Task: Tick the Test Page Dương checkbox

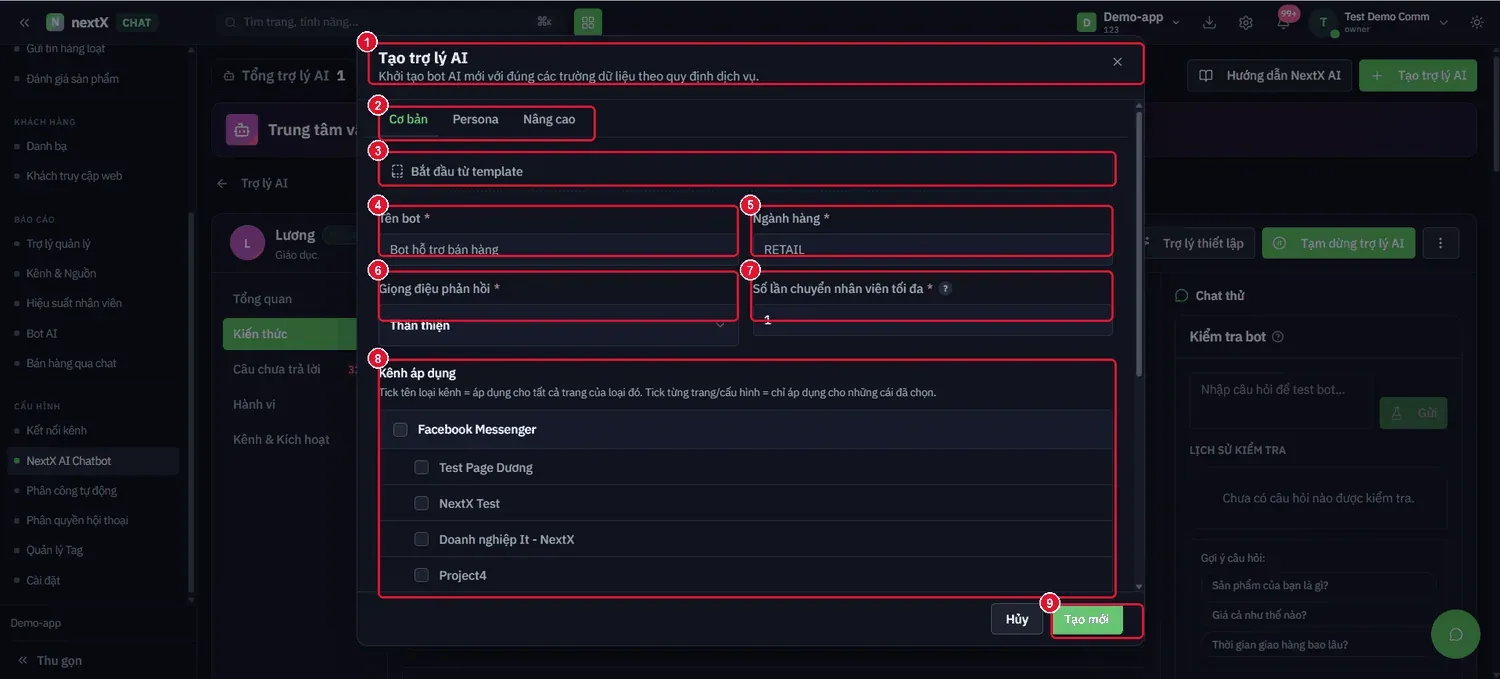Action: click(x=421, y=467)
